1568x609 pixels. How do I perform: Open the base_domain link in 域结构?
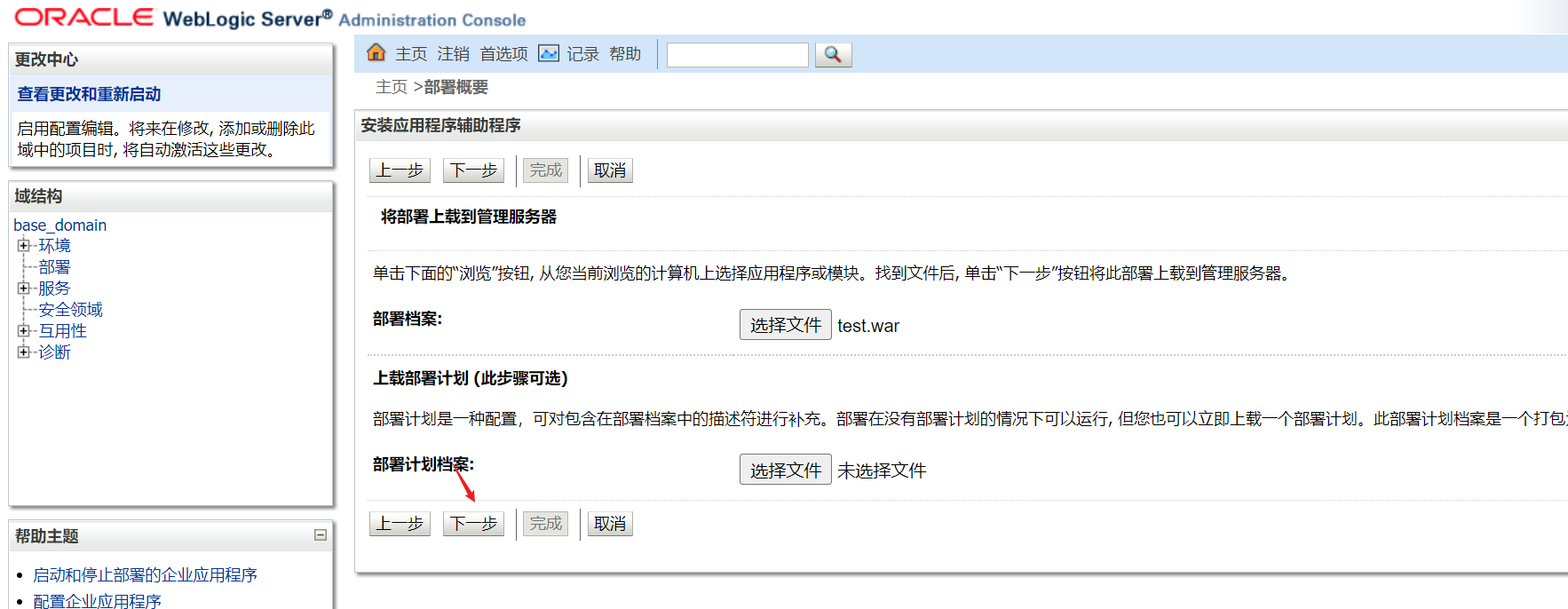[59, 225]
